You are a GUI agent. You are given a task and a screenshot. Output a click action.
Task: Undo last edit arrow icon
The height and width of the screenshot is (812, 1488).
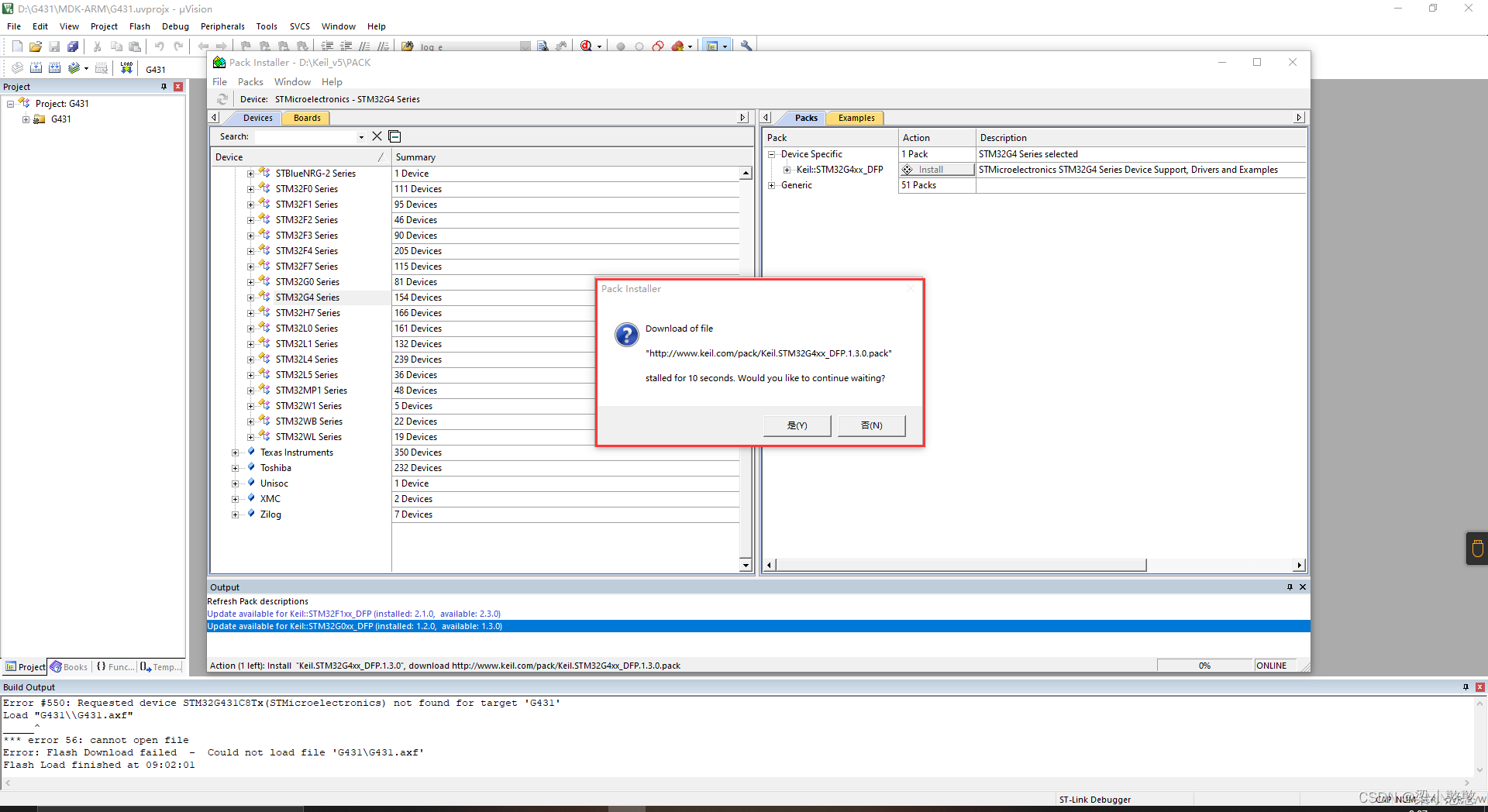160,46
